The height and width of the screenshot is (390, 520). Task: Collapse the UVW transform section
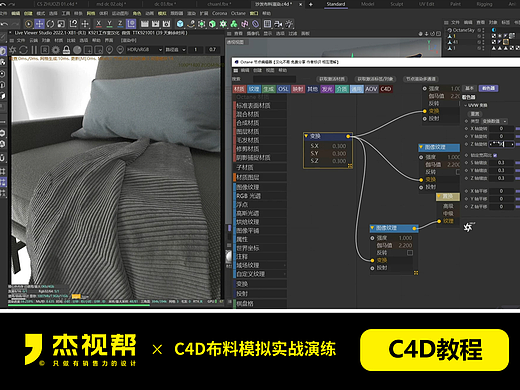coord(466,105)
